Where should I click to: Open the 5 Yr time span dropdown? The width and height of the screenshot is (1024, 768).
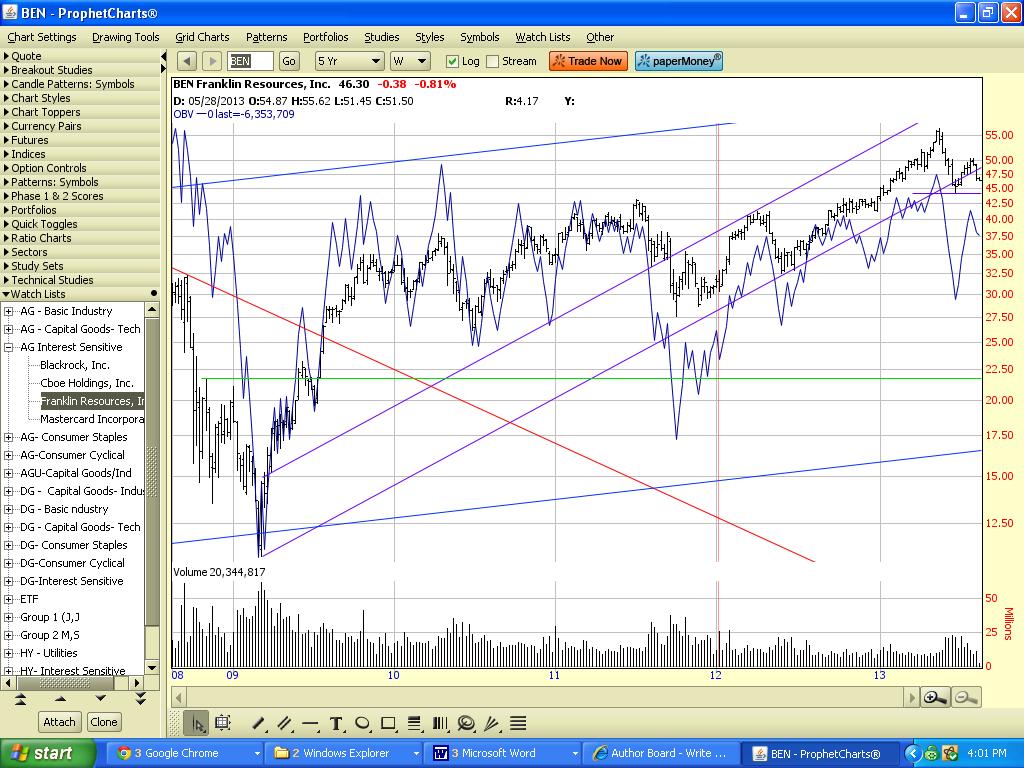pos(349,61)
